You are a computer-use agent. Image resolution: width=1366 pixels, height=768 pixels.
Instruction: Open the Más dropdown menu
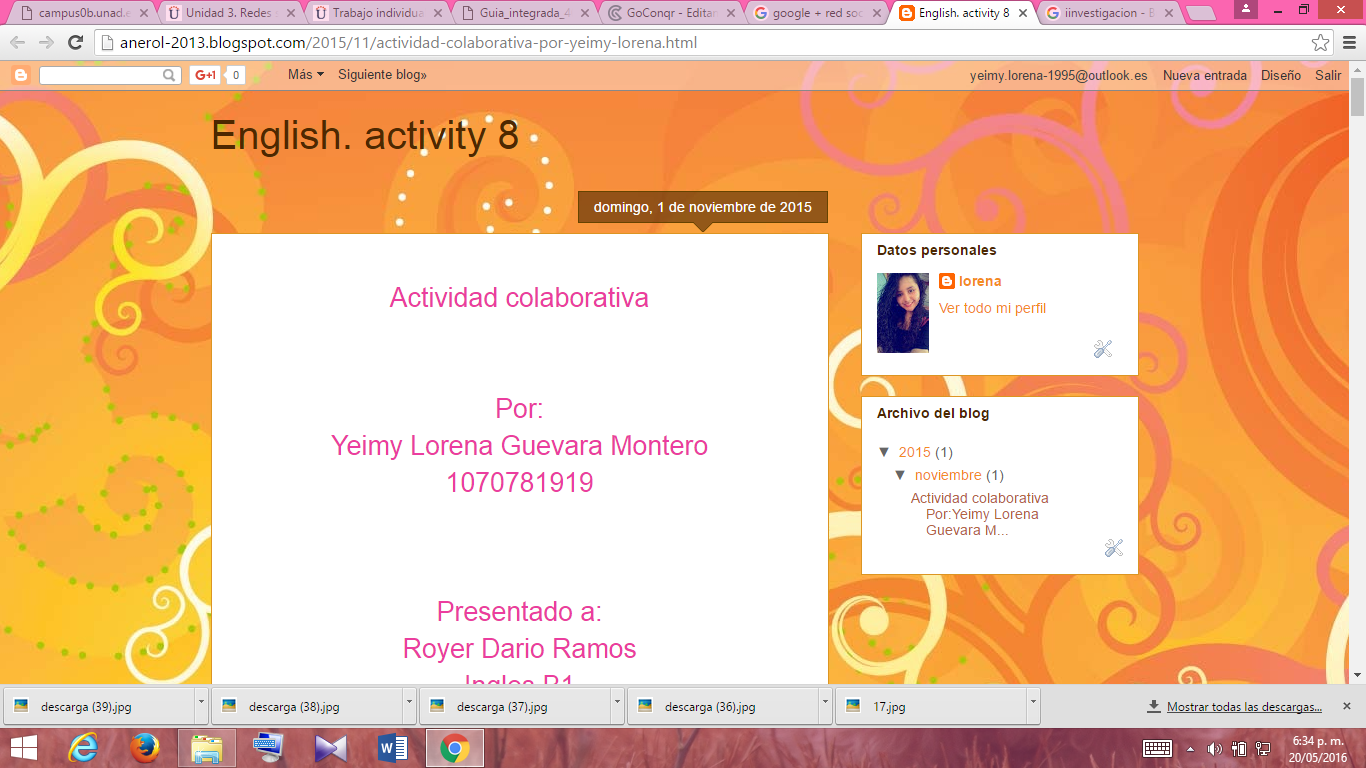(305, 75)
